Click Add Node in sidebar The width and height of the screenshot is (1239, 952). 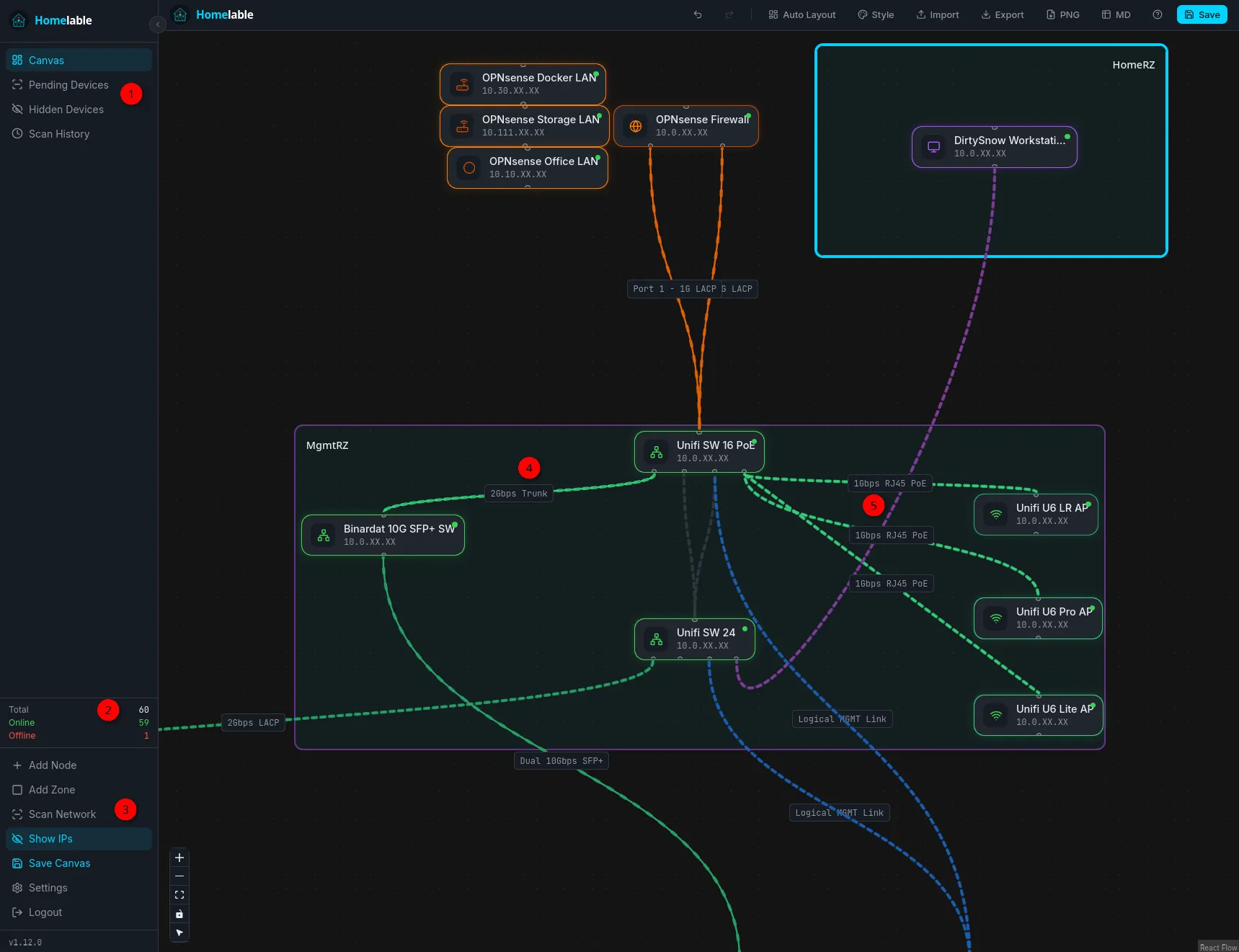tap(79, 765)
